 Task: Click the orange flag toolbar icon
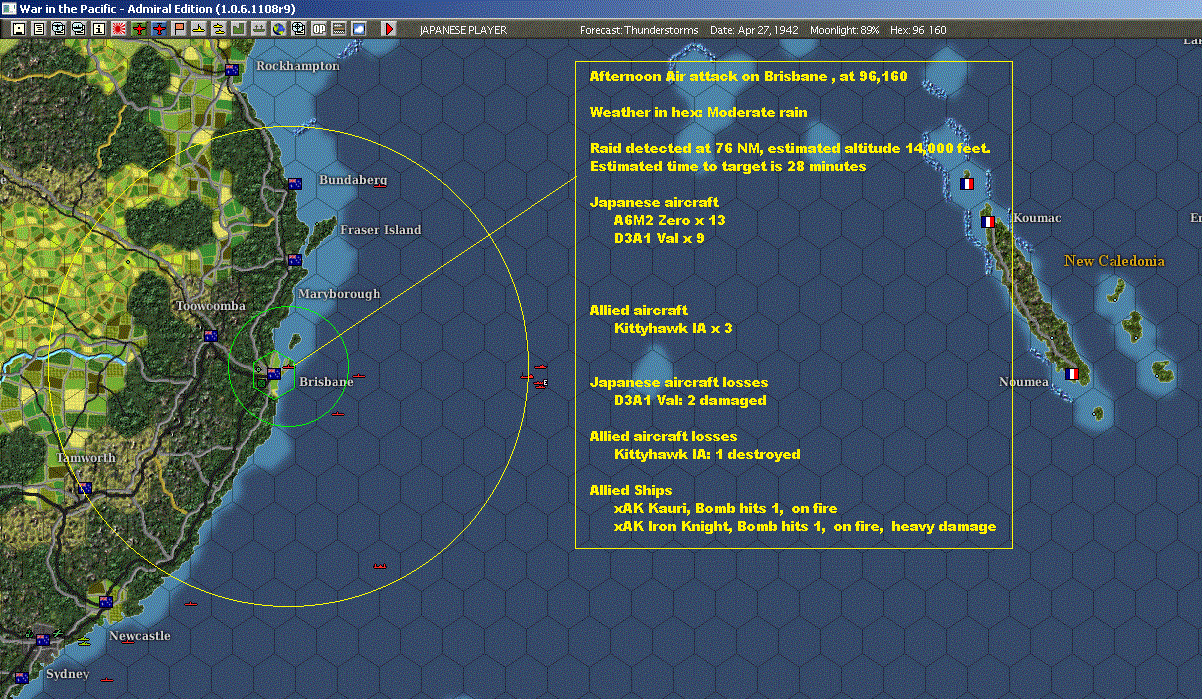coord(179,29)
